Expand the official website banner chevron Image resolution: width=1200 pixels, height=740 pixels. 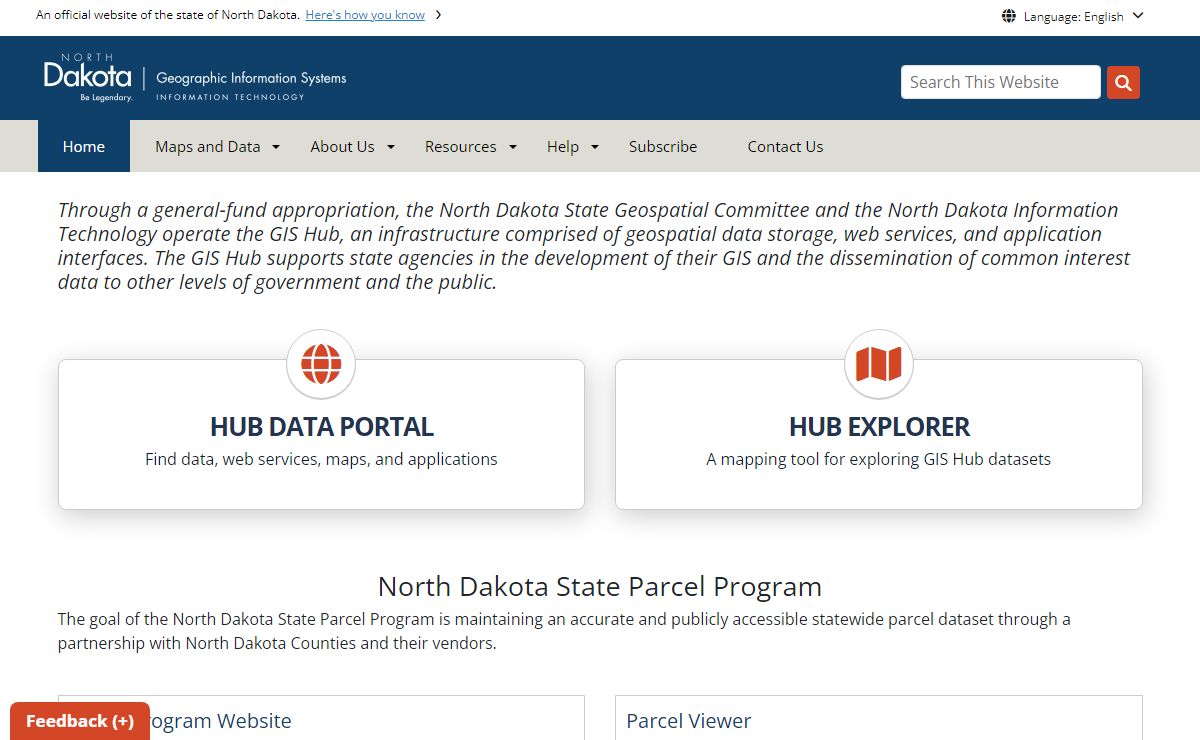click(x=438, y=15)
